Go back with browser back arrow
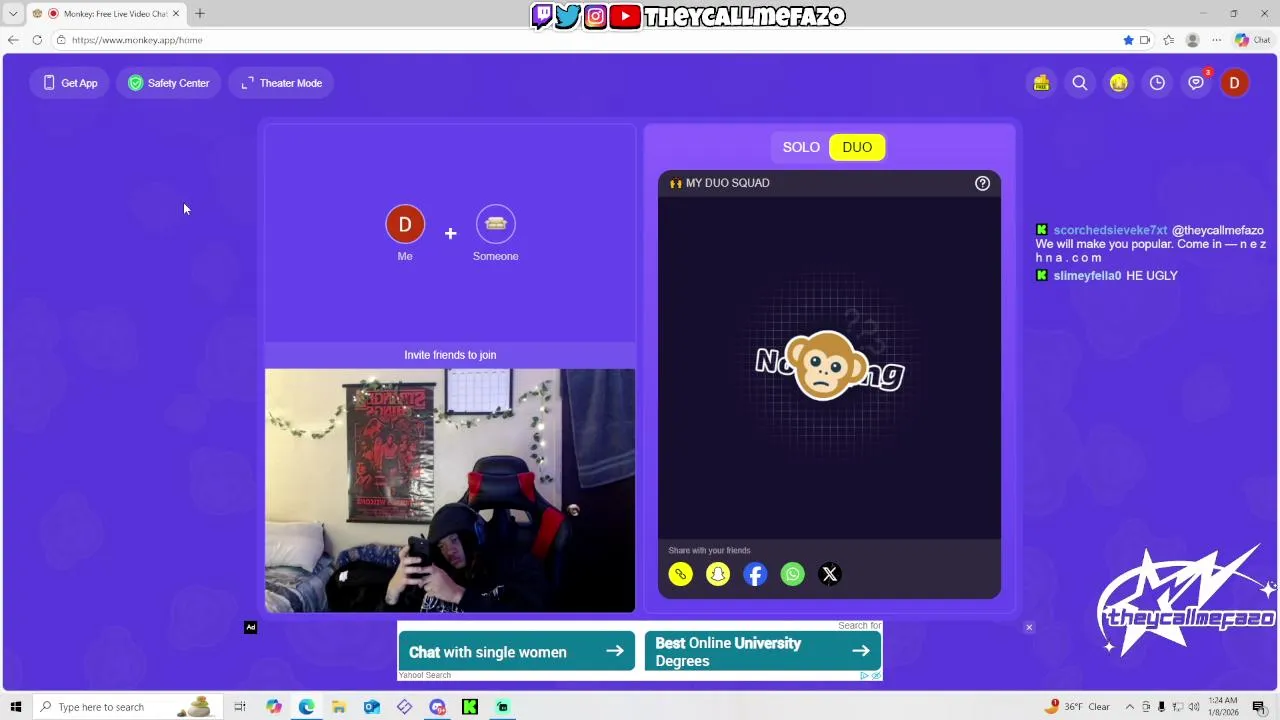This screenshot has height=720, width=1280. pyautogui.click(x=13, y=40)
